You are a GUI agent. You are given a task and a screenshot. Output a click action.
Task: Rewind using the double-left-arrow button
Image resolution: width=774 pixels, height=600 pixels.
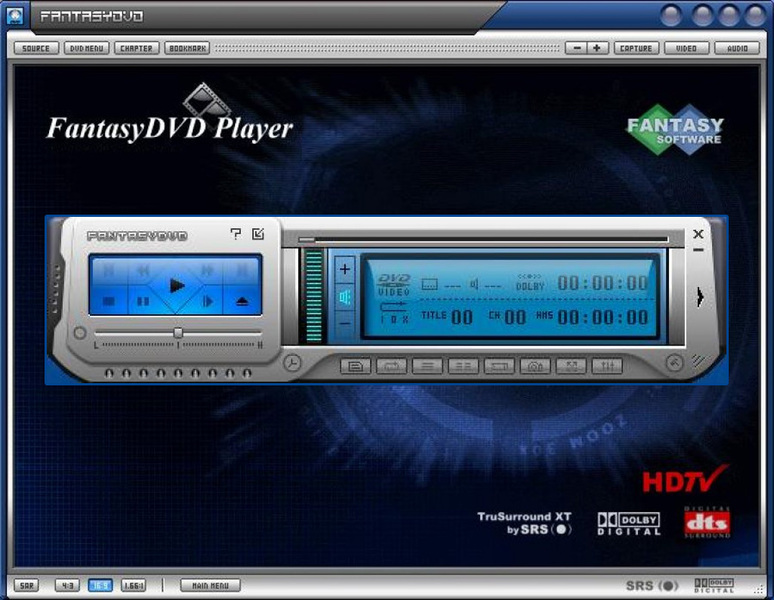[143, 270]
